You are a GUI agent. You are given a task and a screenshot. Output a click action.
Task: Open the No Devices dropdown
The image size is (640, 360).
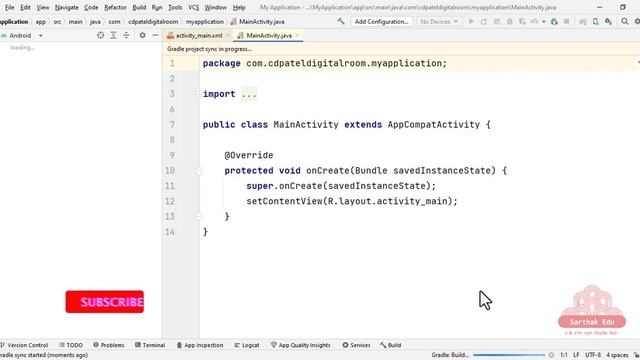[x=439, y=21]
